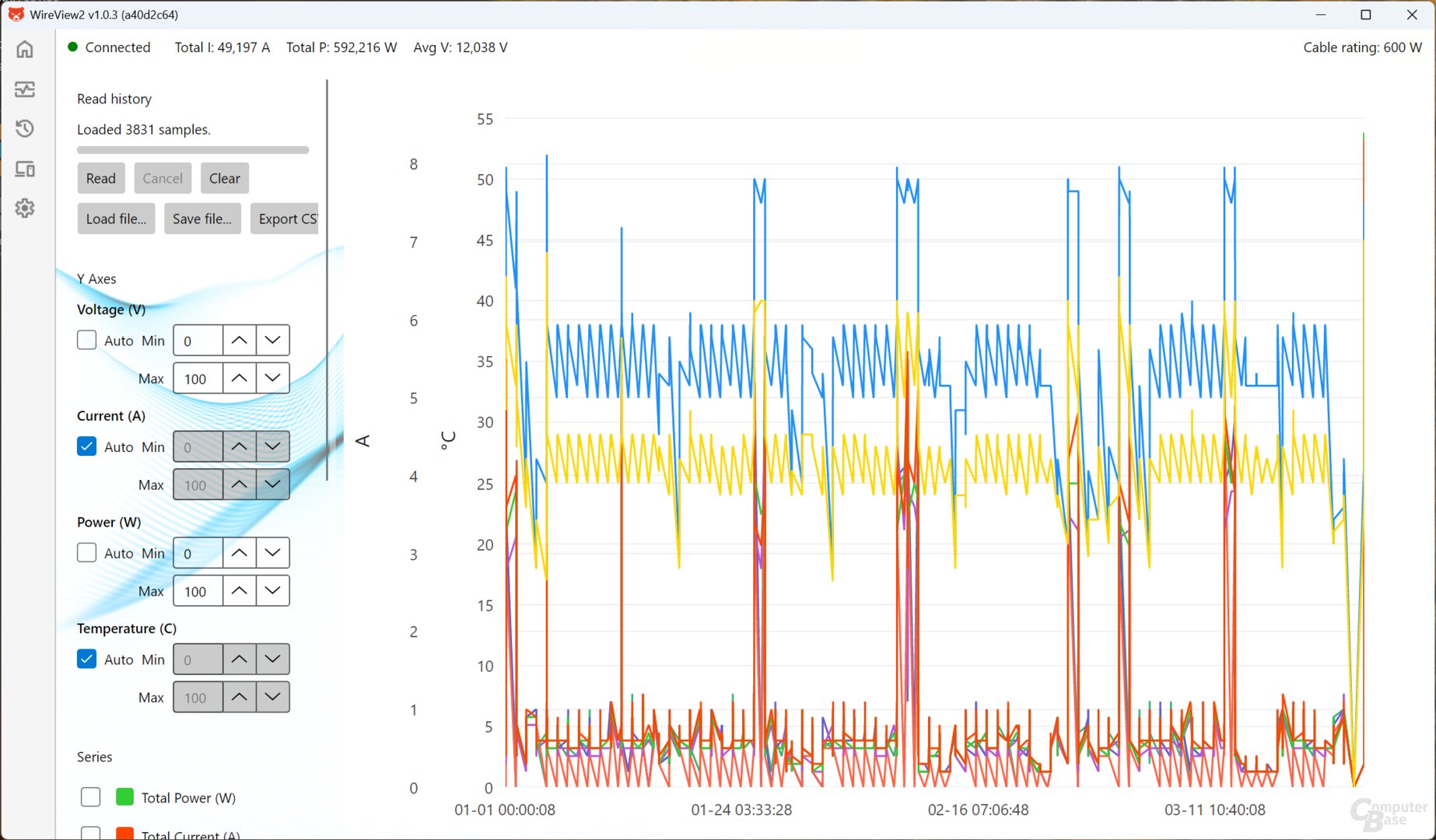Decrease Voltage Max value with down arrow
The image size is (1436, 840).
click(272, 378)
